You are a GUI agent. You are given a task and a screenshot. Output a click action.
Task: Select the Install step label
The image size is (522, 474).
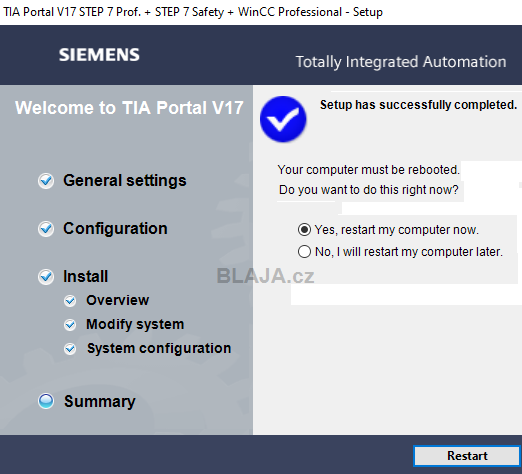click(86, 276)
